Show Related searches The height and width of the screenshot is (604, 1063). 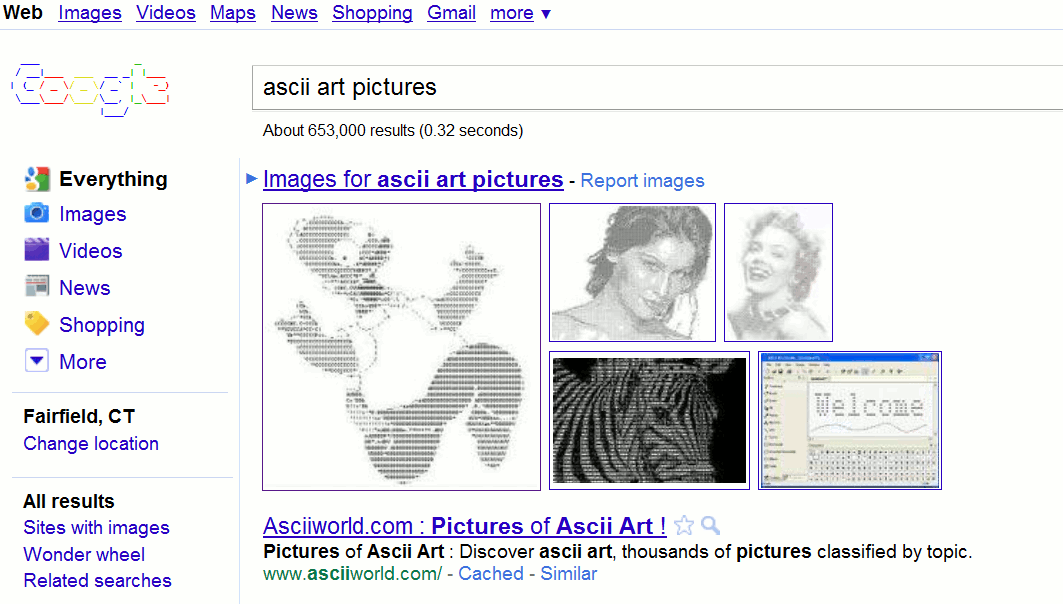click(98, 580)
